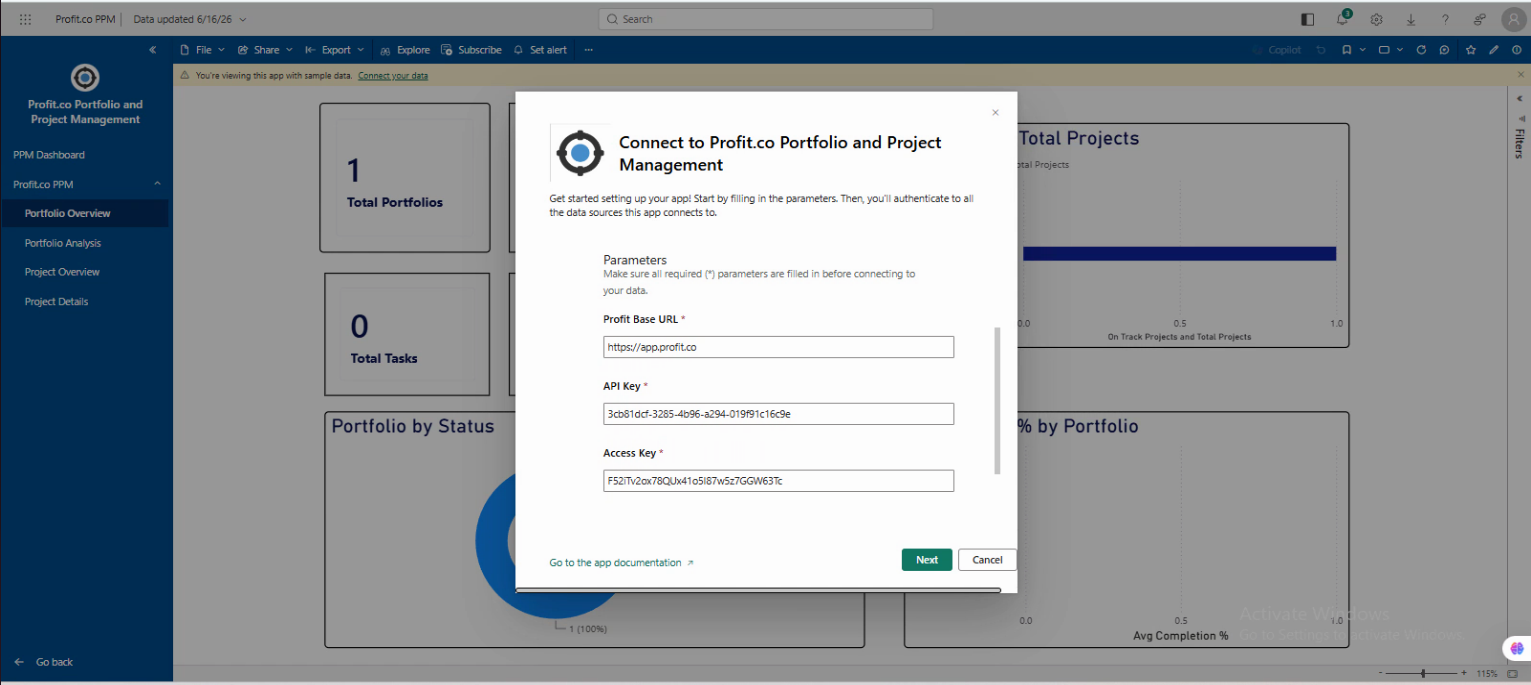Image resolution: width=1531 pixels, height=685 pixels.
Task: Open the info circle icon
Action: pos(1517,50)
